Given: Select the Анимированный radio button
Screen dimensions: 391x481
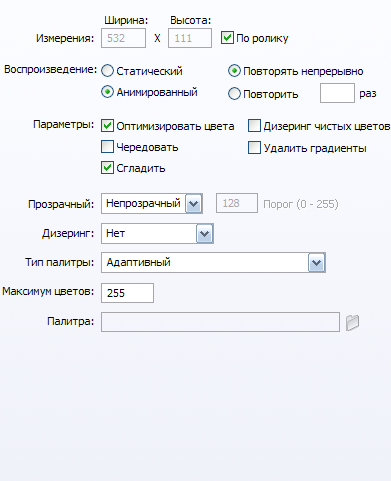Looking at the screenshot, I should click(x=107, y=92).
